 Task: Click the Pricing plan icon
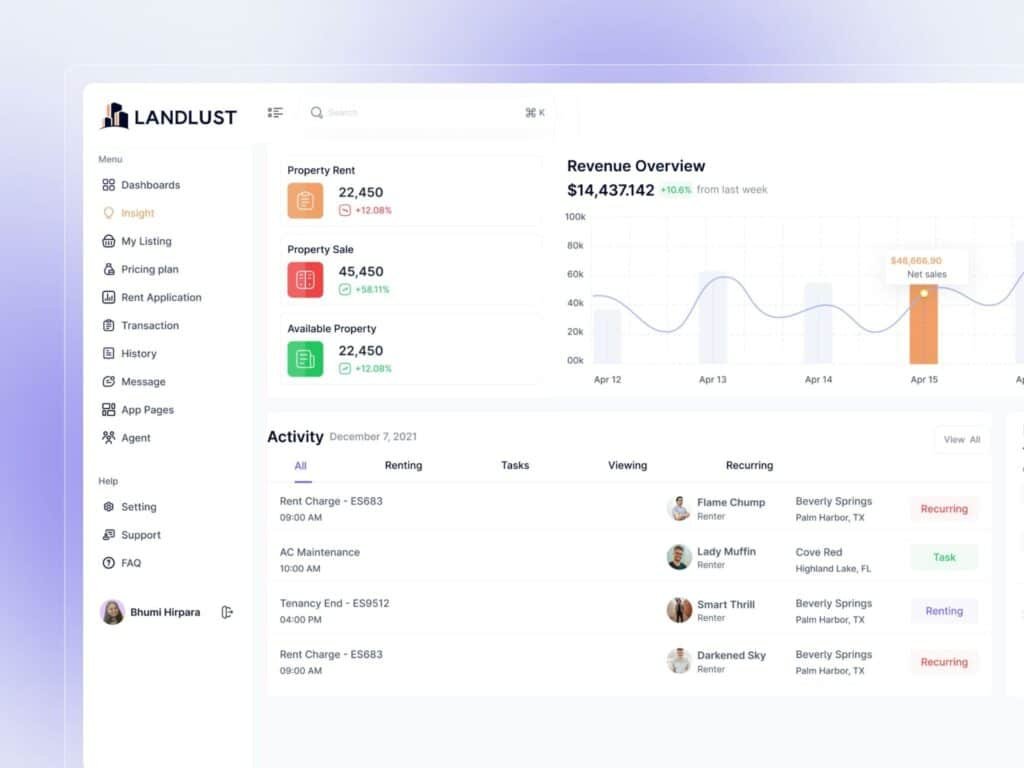point(108,269)
